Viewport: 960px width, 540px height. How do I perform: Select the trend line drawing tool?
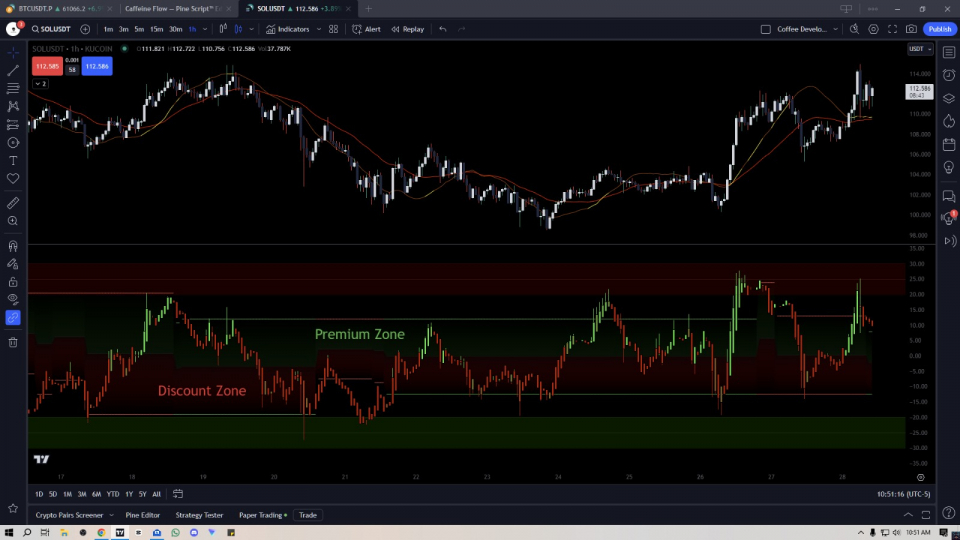coord(13,70)
